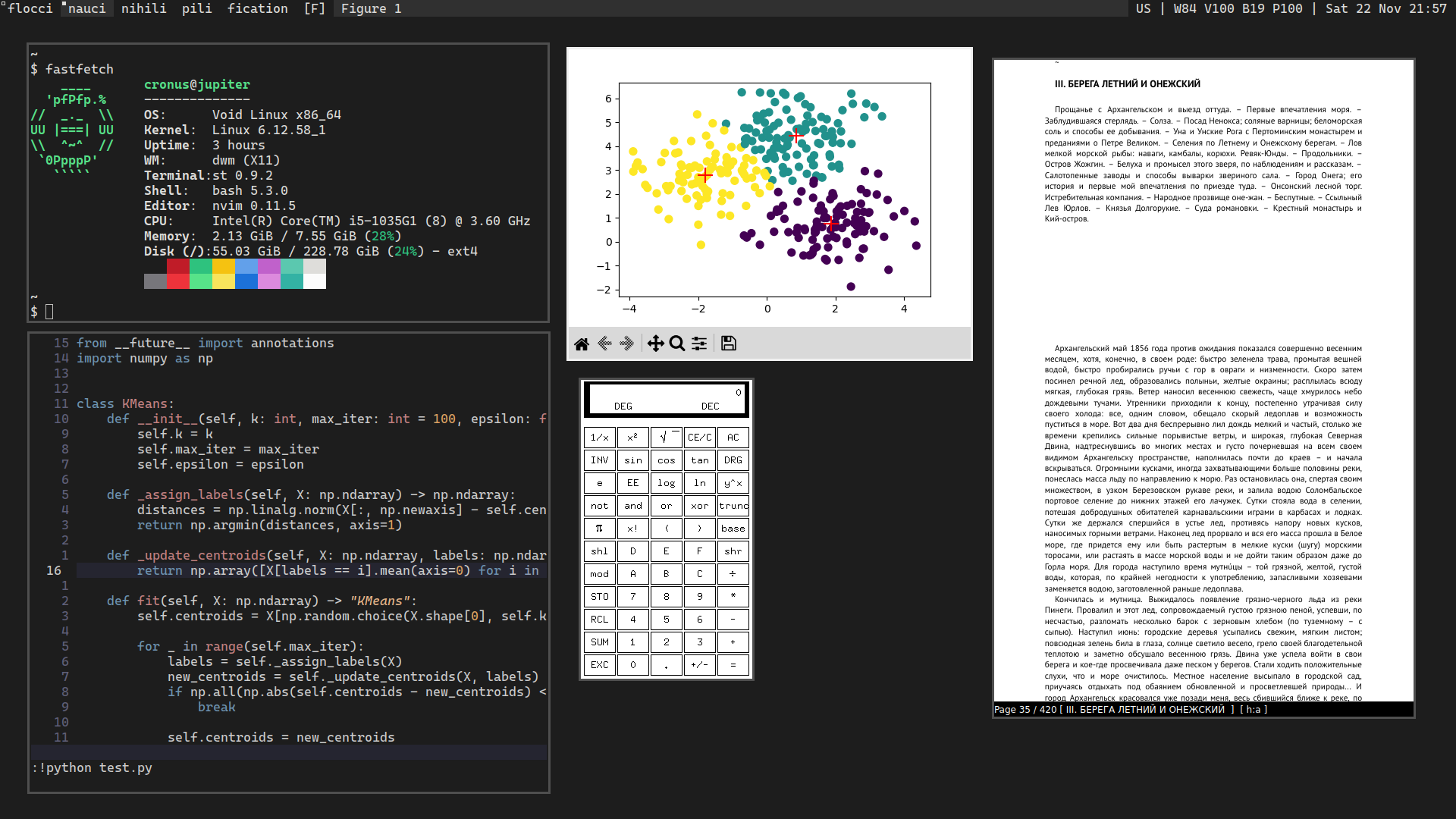Switch number base with base key
The height and width of the screenshot is (819, 1456).
(733, 529)
